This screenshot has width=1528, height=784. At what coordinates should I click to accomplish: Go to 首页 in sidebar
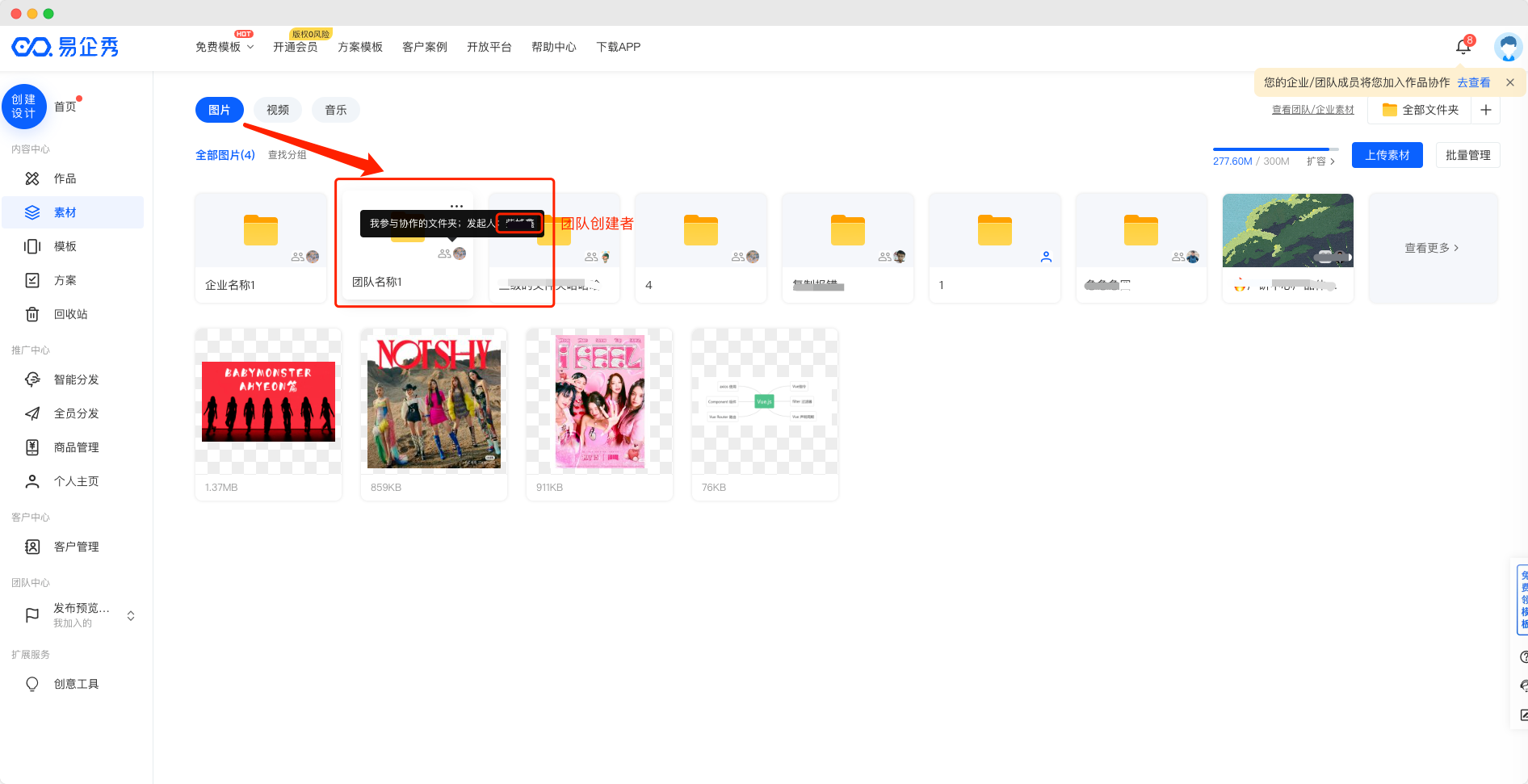tap(65, 107)
